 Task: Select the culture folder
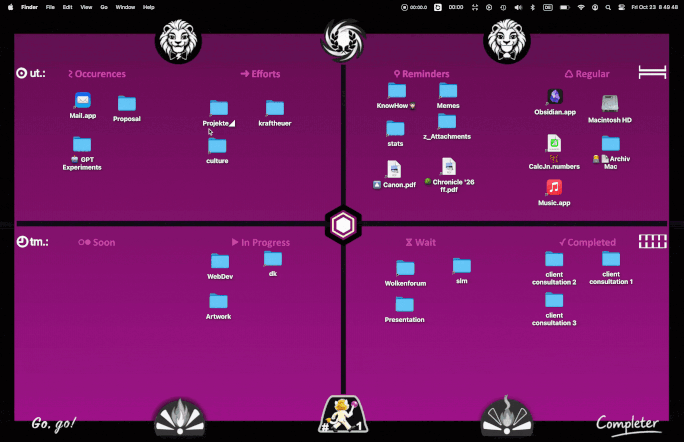(x=217, y=146)
